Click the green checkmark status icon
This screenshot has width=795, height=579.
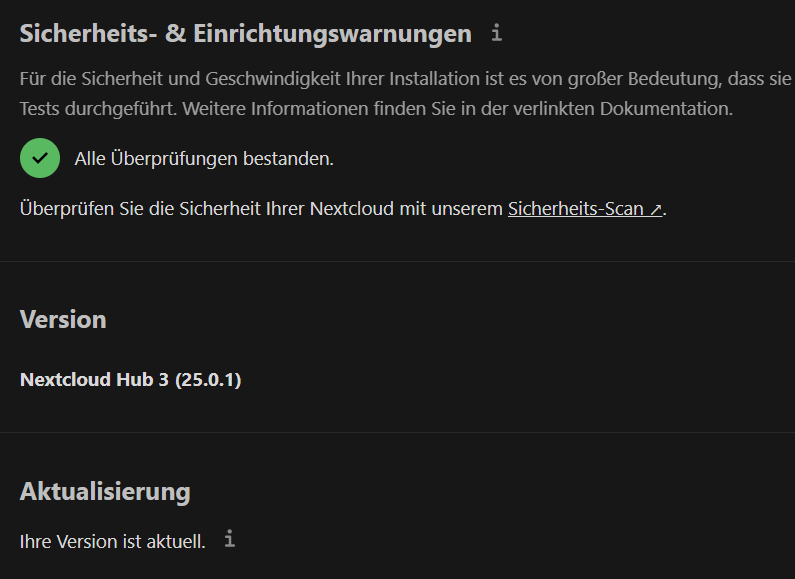pyautogui.click(x=40, y=158)
